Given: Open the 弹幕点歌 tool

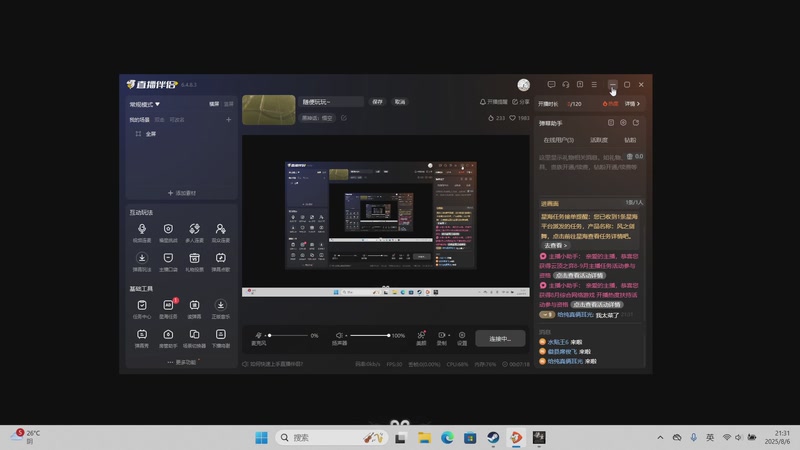Looking at the screenshot, I should click(220, 261).
